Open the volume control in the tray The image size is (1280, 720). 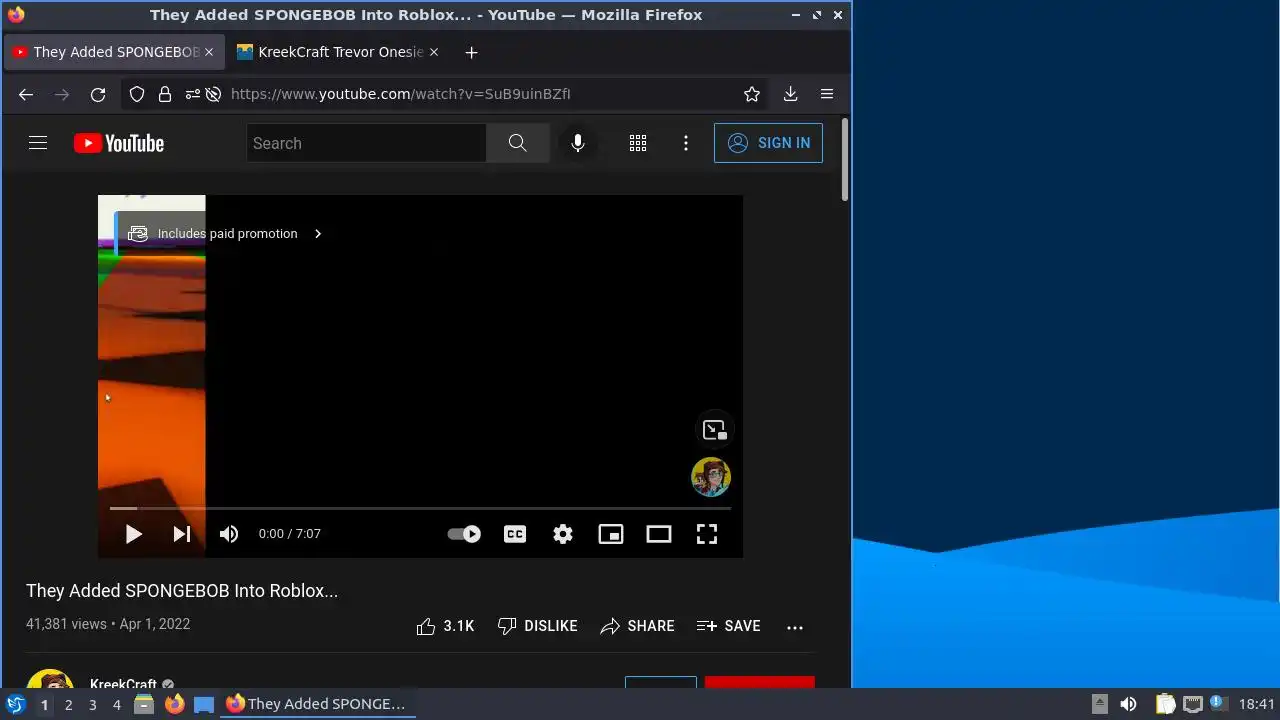1129,704
